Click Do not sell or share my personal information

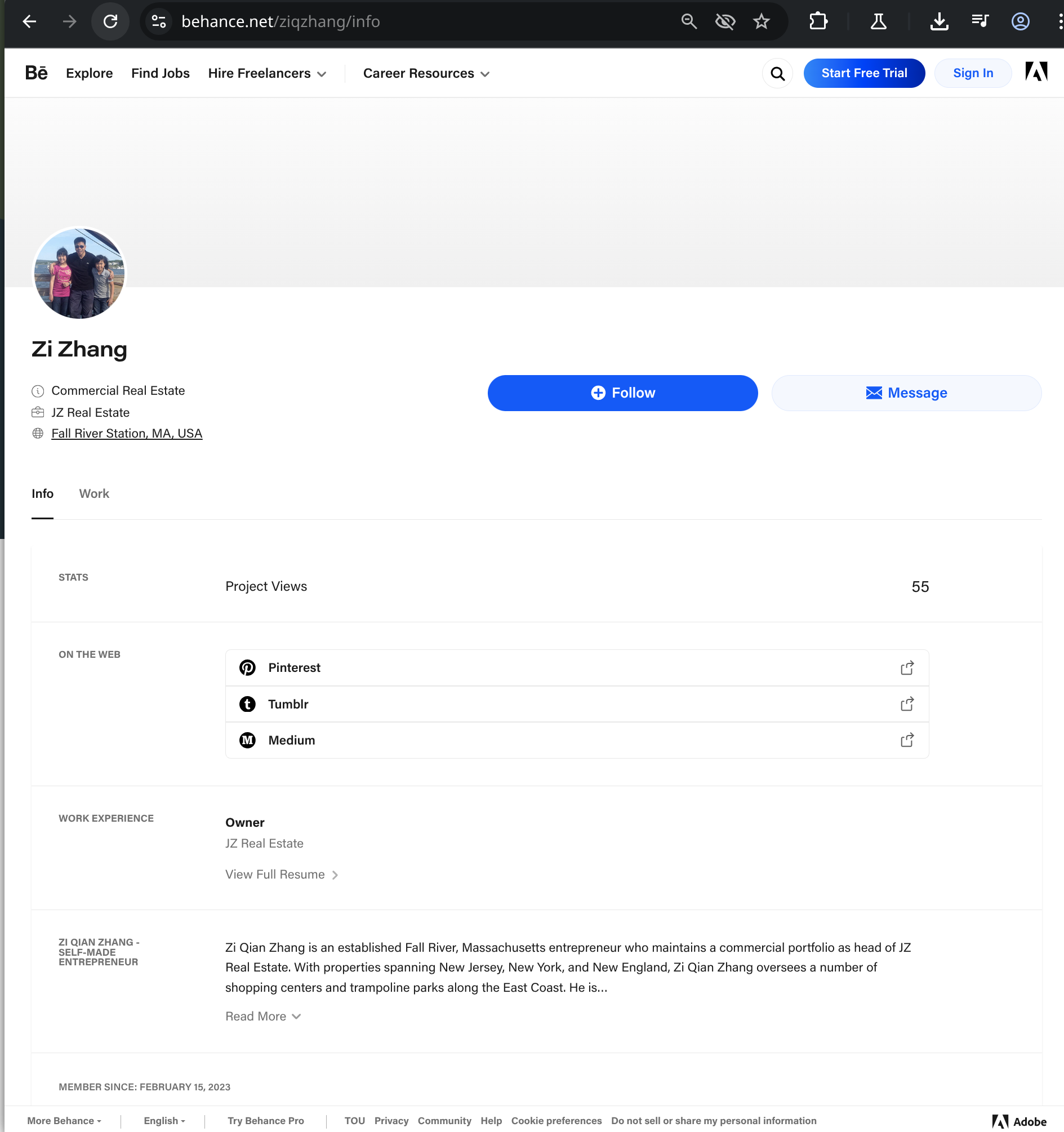coord(714,1121)
